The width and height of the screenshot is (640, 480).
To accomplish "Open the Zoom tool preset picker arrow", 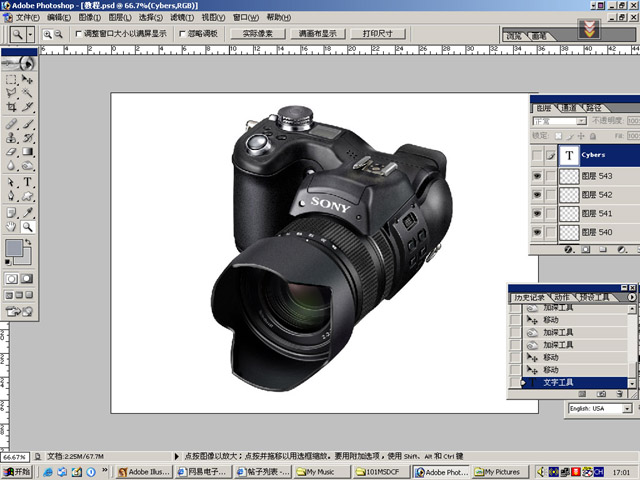I will (30, 35).
